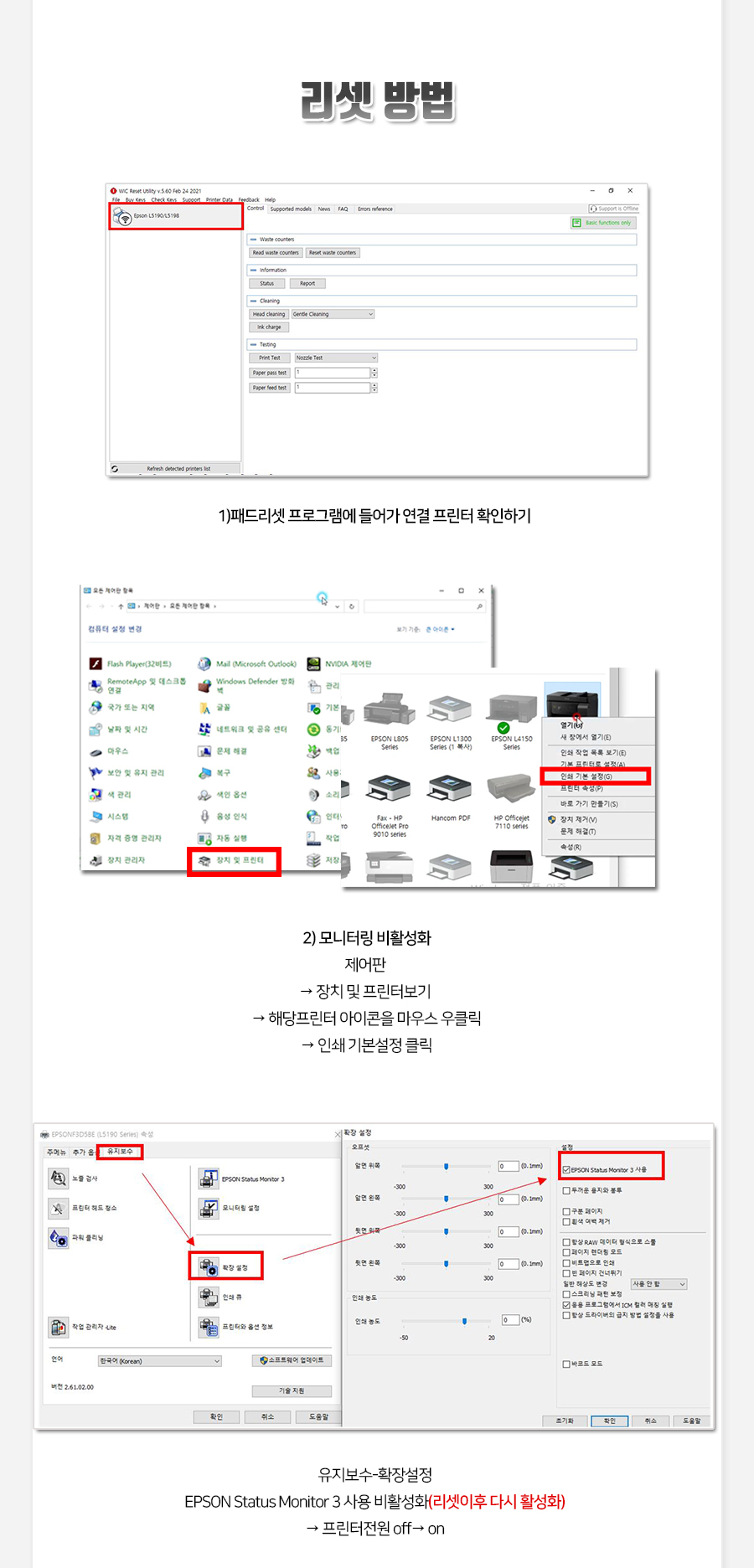
Task: Collapse the Testing section
Action: tap(254, 344)
